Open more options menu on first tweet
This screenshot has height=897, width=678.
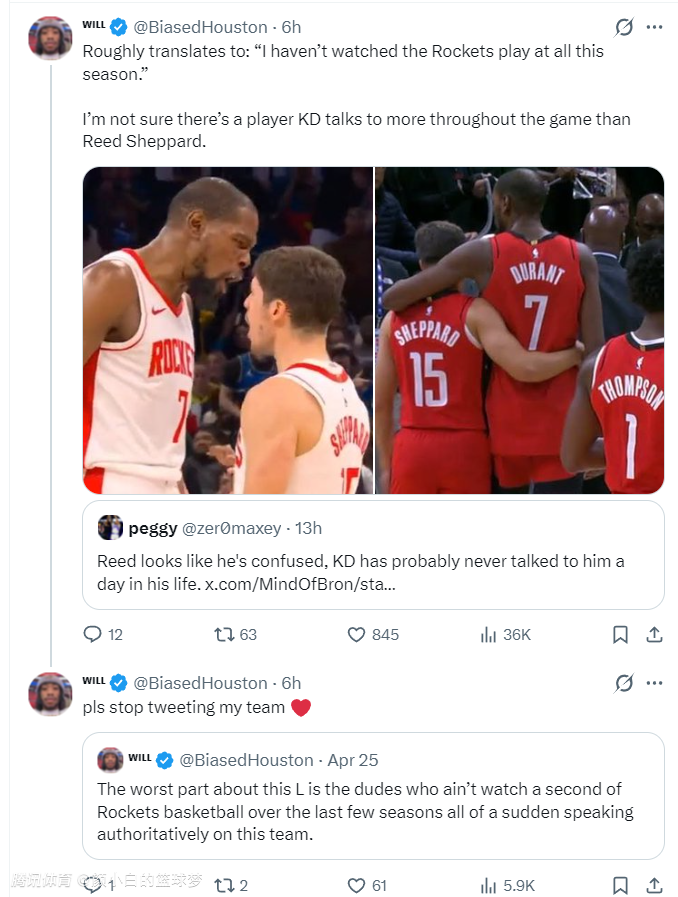pos(654,27)
